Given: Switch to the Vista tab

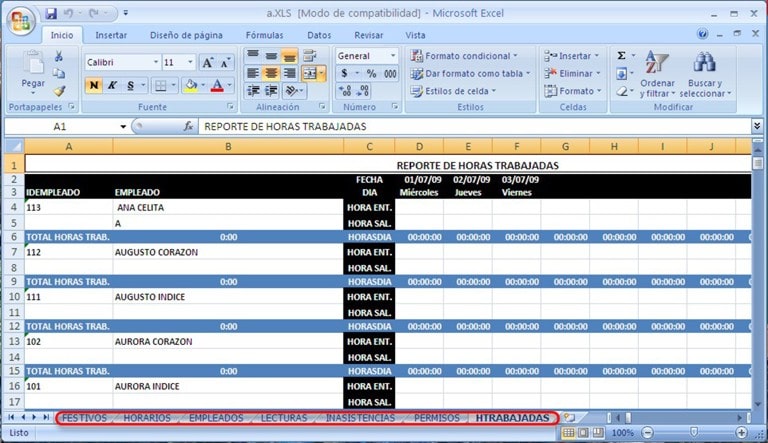Looking at the screenshot, I should pyautogui.click(x=415, y=35).
